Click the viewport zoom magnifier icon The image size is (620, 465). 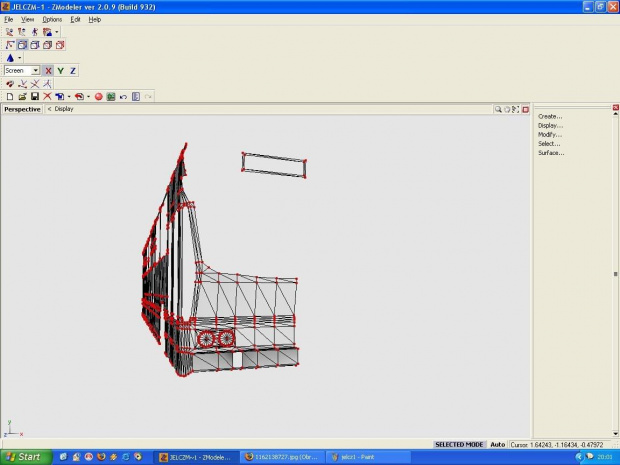coord(498,109)
